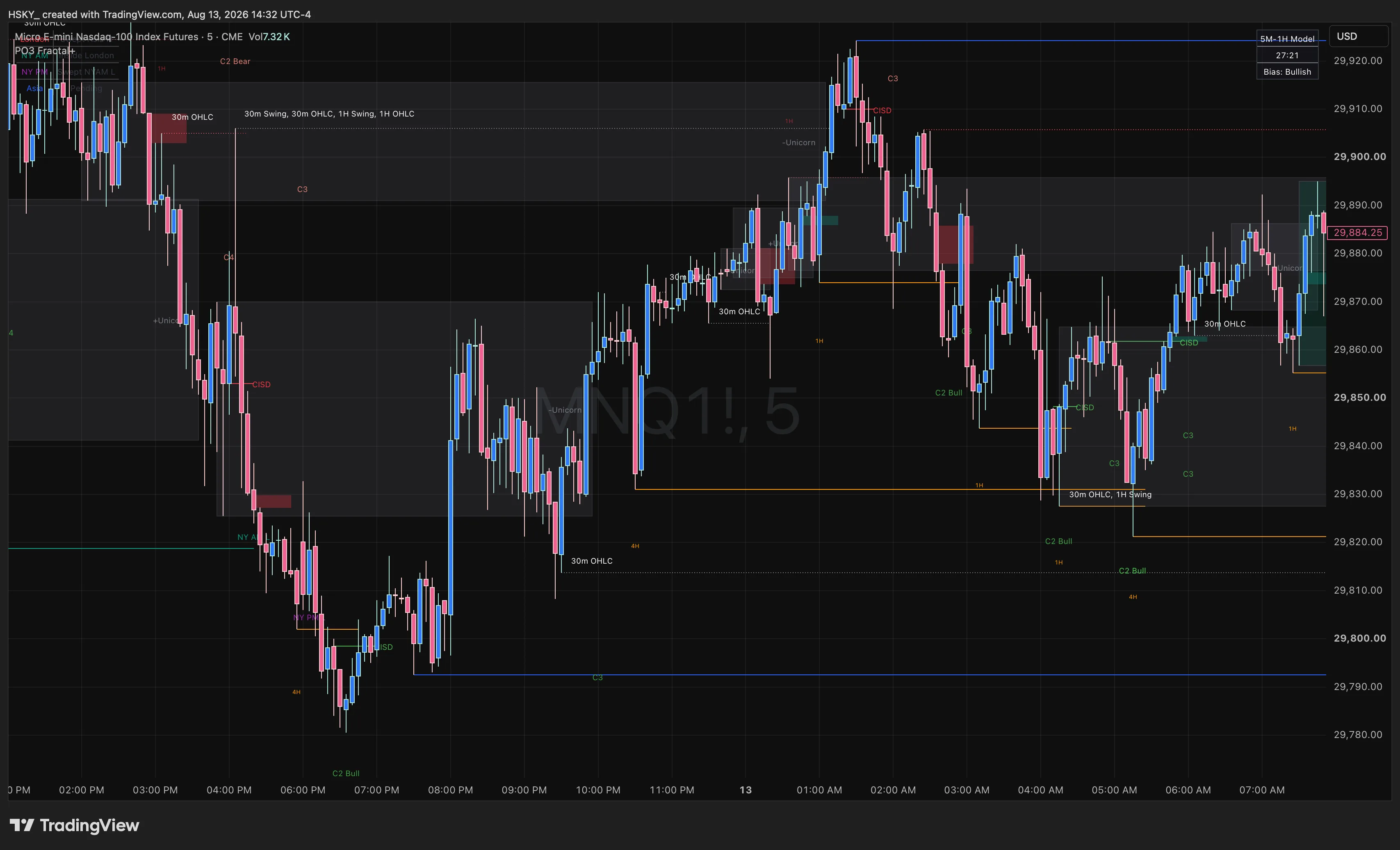The image size is (1400, 850).
Task: Click the 29,870.00 price axis label
Action: pos(1358,302)
